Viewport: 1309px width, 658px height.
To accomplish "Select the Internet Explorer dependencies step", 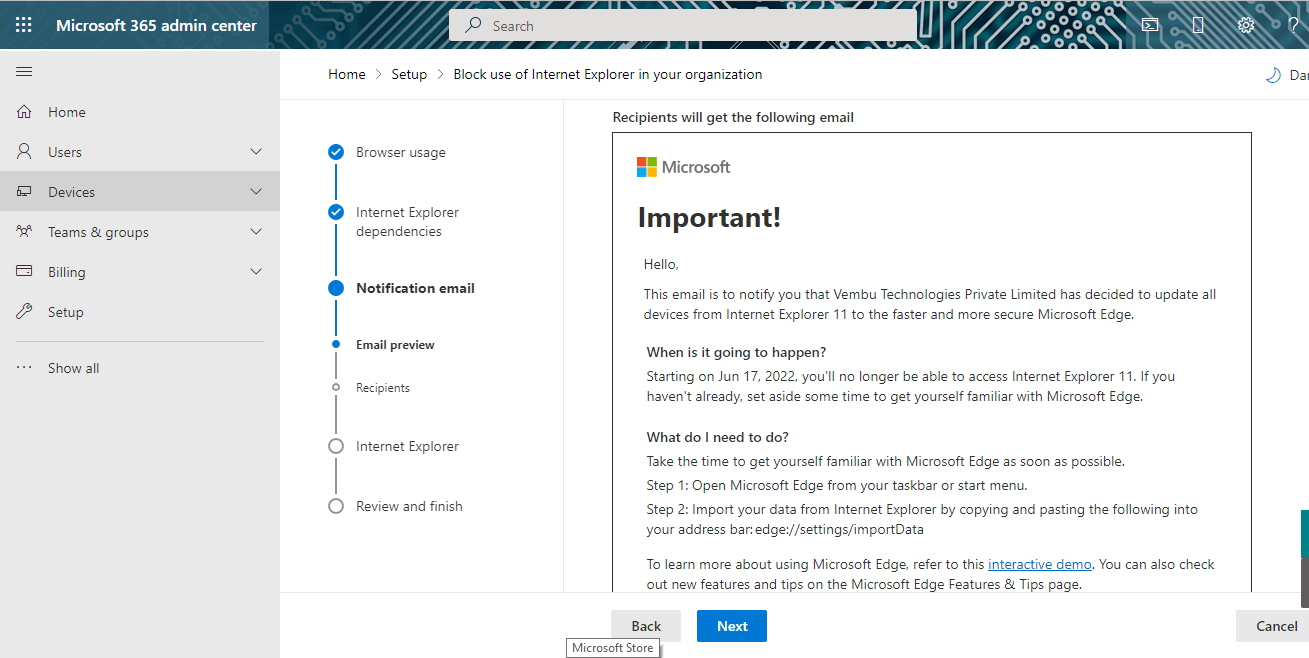I will pos(408,222).
